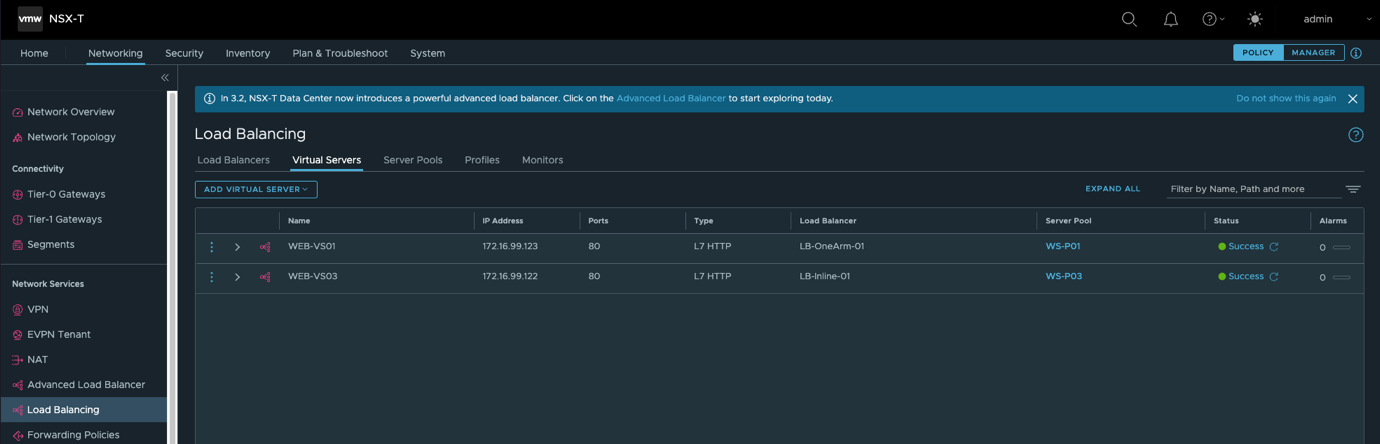The width and height of the screenshot is (1380, 444).
Task: Open the admin user dropdown
Action: coord(1337,19)
